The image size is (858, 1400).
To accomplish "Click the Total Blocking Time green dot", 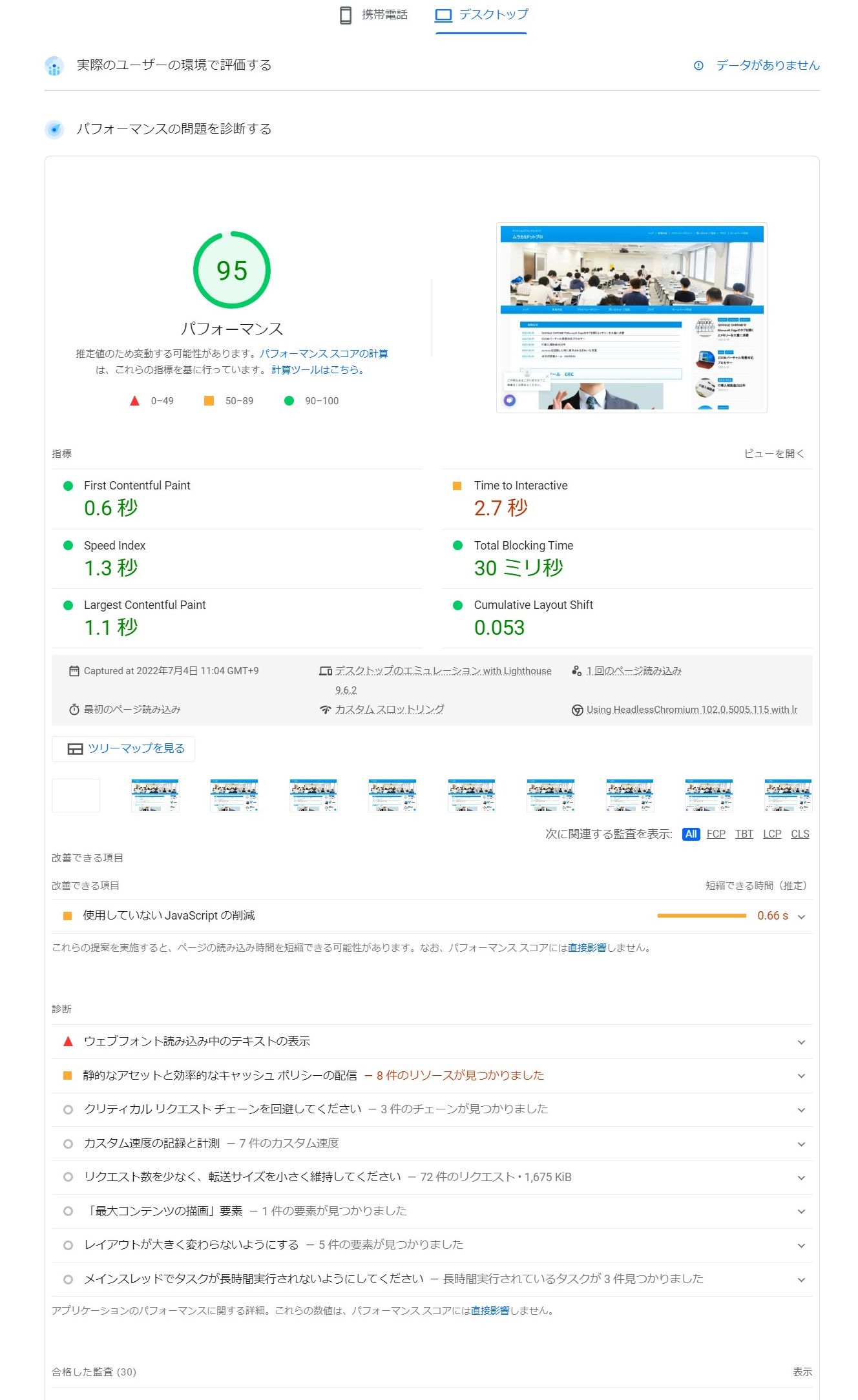I will 457,546.
